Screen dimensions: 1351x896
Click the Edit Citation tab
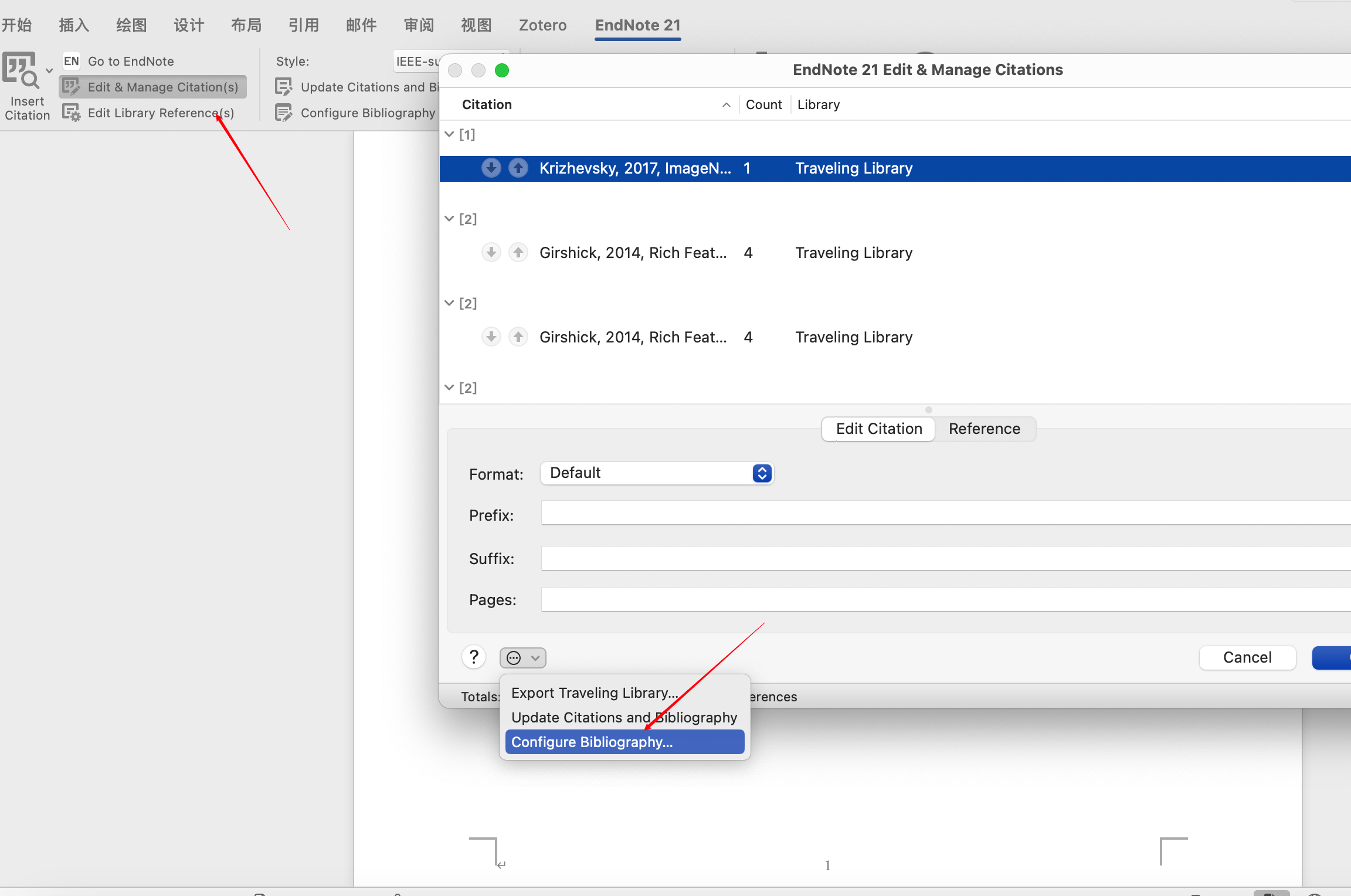(879, 428)
